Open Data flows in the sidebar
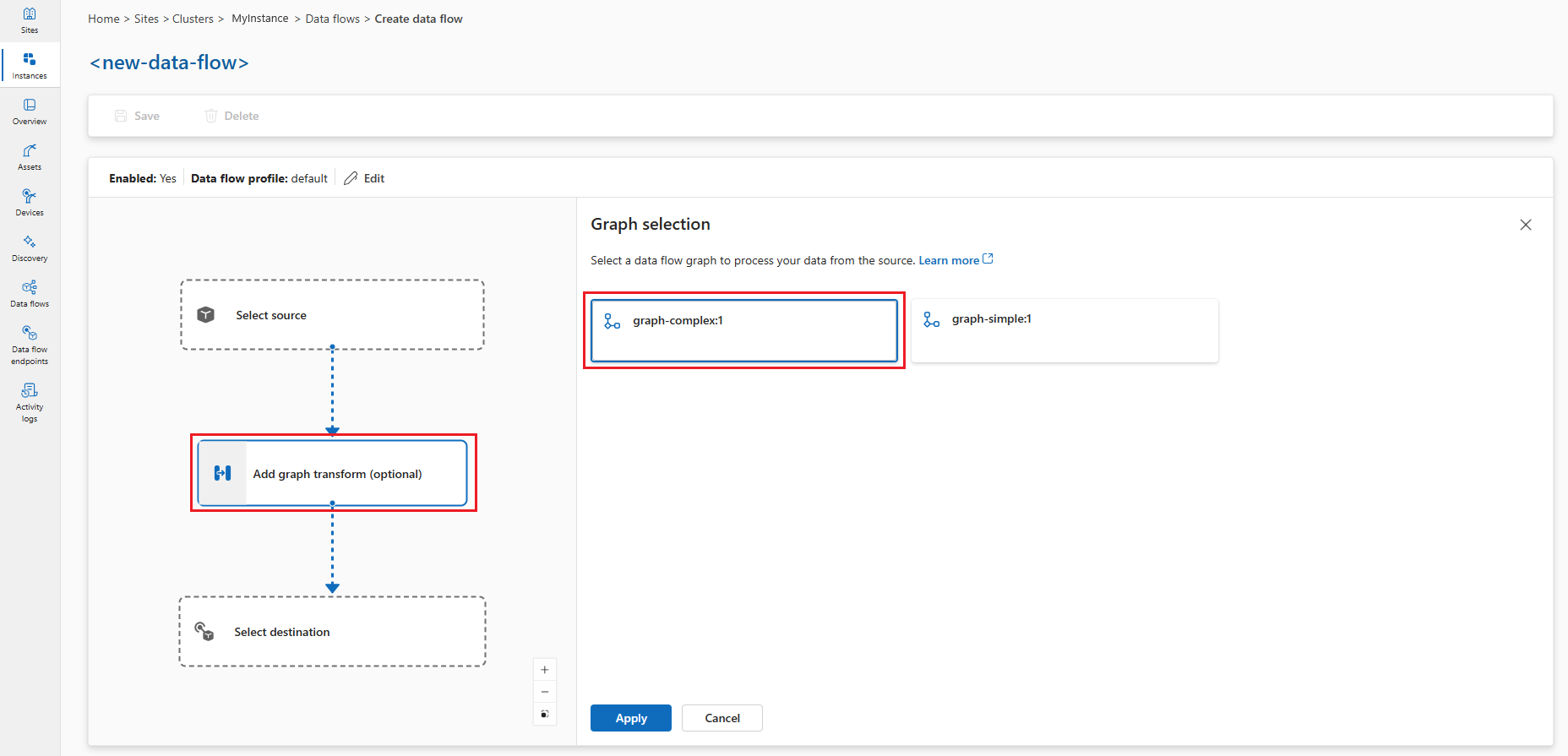The height and width of the screenshot is (756, 1568). click(30, 293)
